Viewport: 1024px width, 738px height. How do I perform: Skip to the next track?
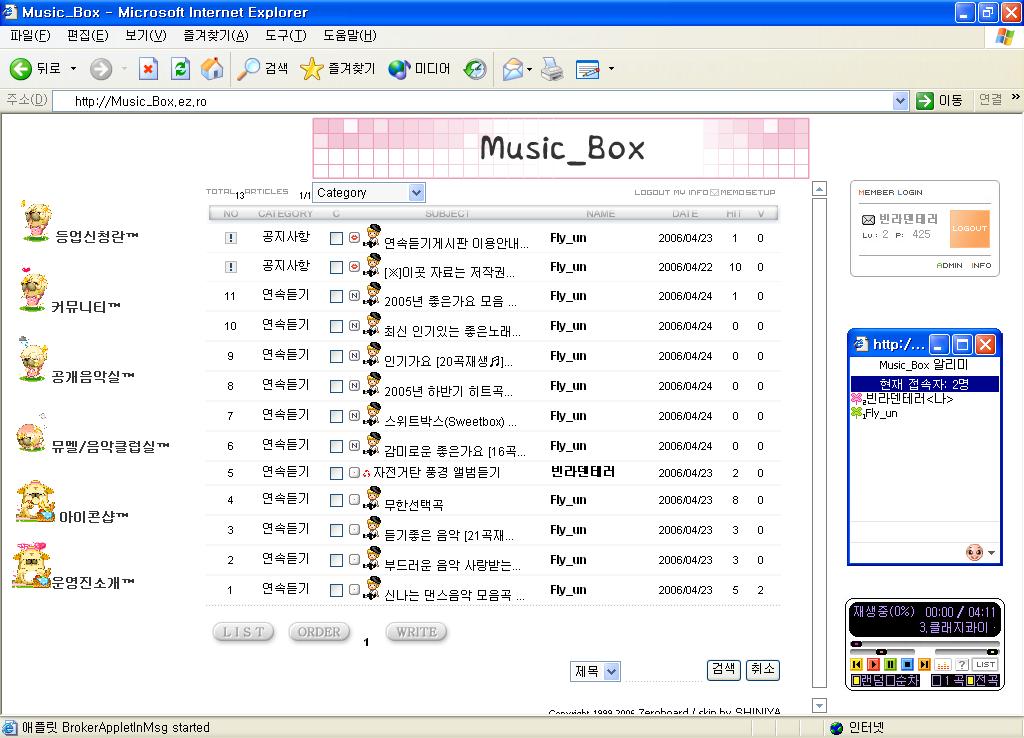coord(924,664)
